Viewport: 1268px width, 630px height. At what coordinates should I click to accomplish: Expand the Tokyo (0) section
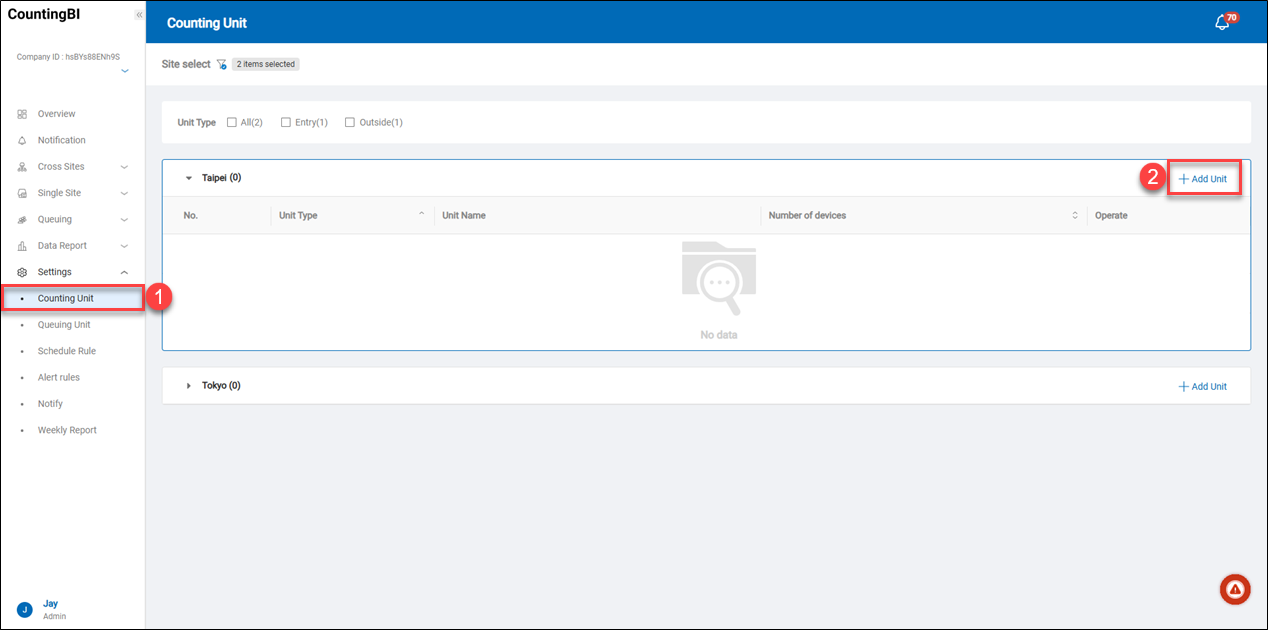click(188, 386)
